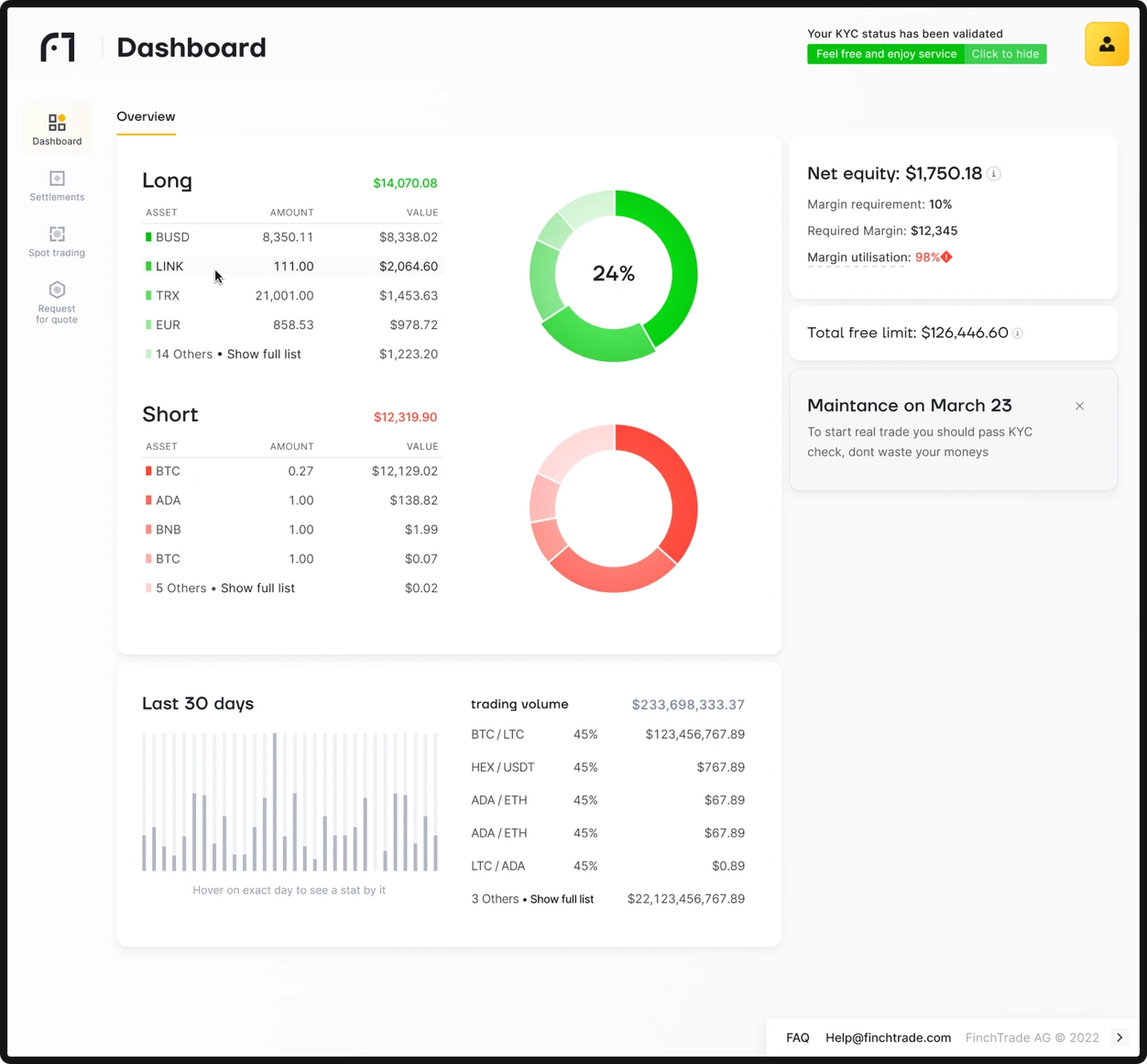The width and height of the screenshot is (1147, 1064).
Task: Click Help@finchtrade.com email link
Action: (x=888, y=1037)
